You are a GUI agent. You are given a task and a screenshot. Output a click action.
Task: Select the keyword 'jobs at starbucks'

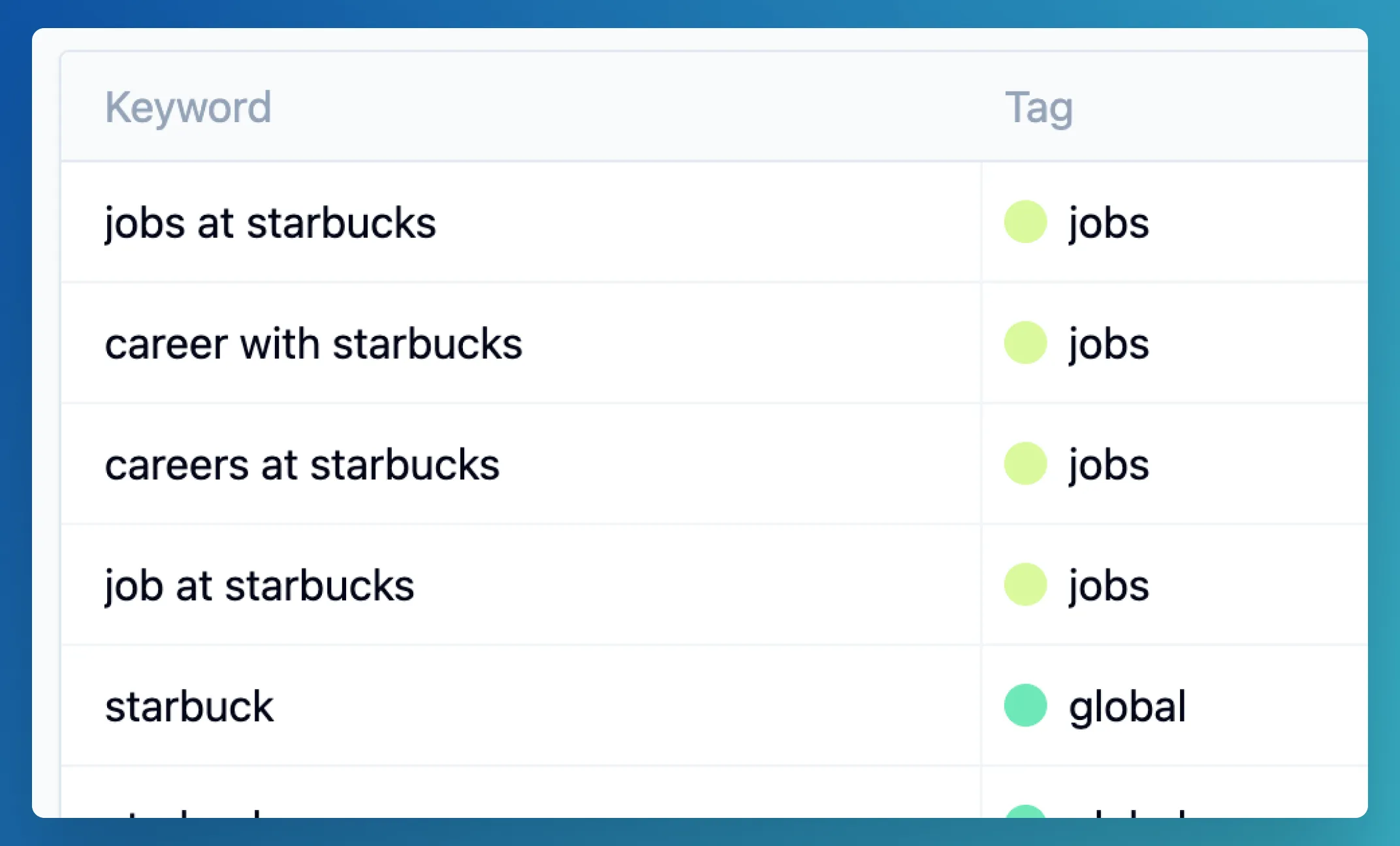click(270, 223)
